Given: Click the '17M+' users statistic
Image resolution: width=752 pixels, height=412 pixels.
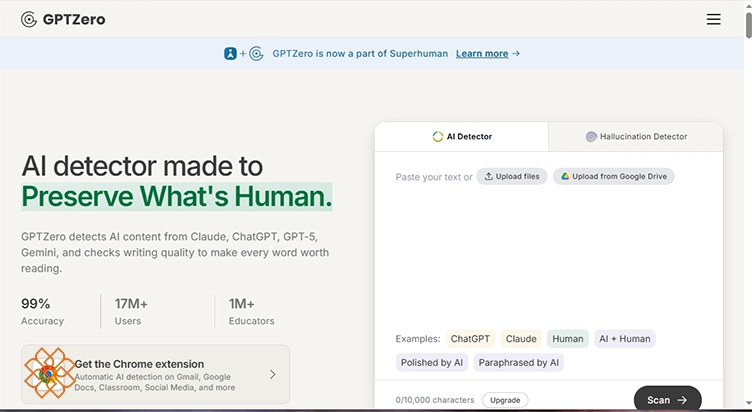Looking at the screenshot, I should coord(131,304).
